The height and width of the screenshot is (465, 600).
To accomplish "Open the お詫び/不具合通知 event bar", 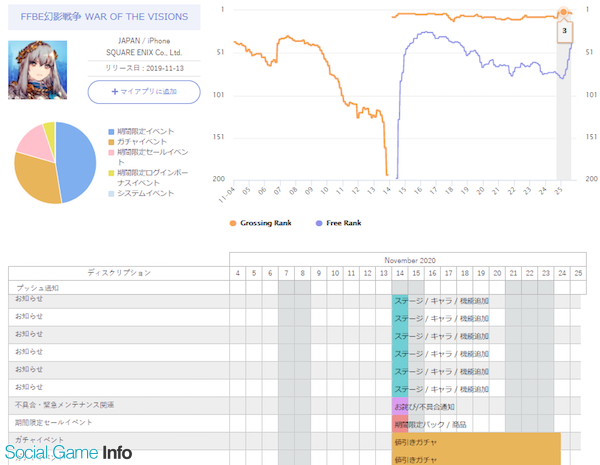I will pyautogui.click(x=424, y=407).
